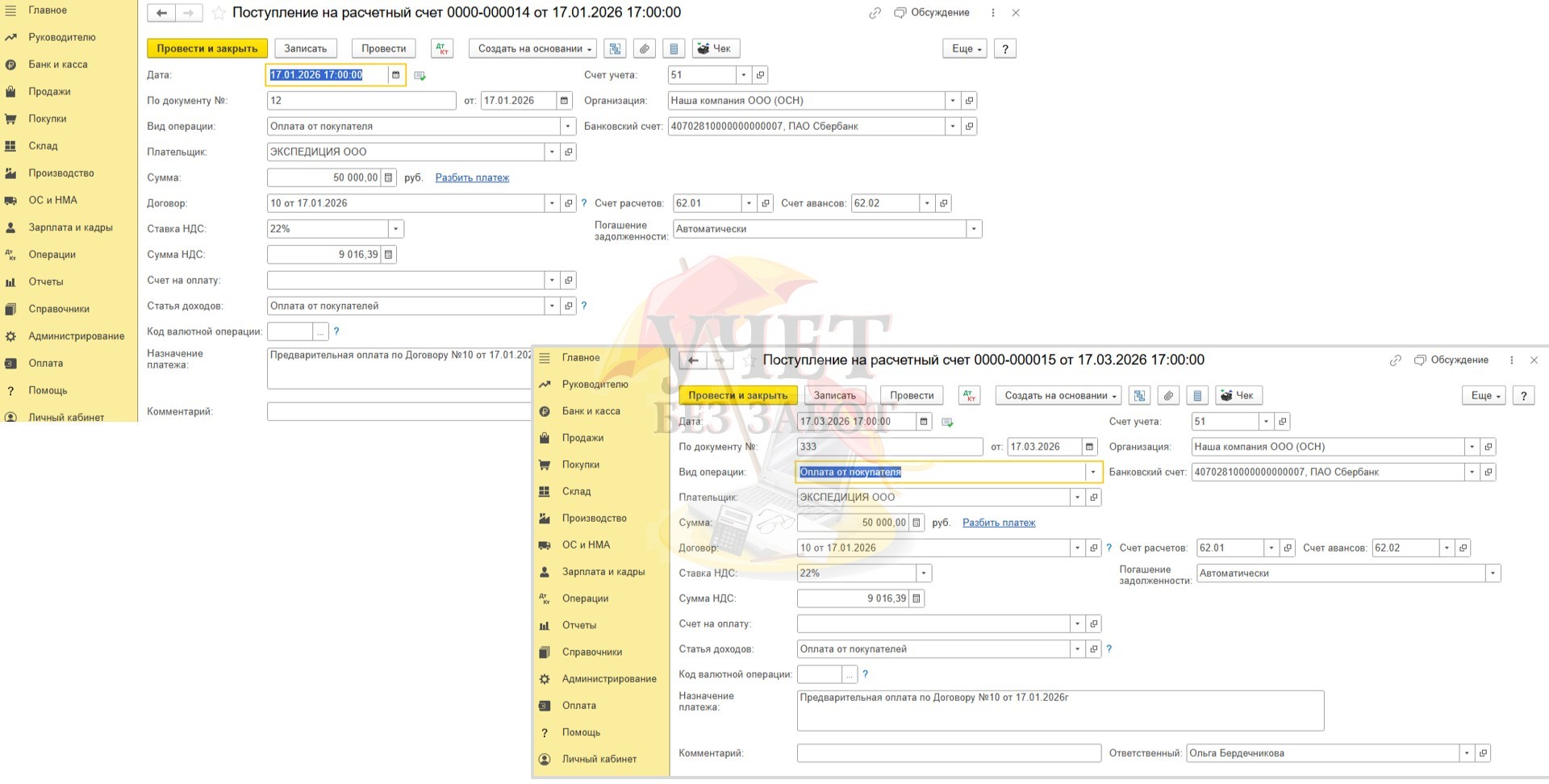Open paperclip attachments in document 0000-000015
The image size is (1549, 784).
1168,395
